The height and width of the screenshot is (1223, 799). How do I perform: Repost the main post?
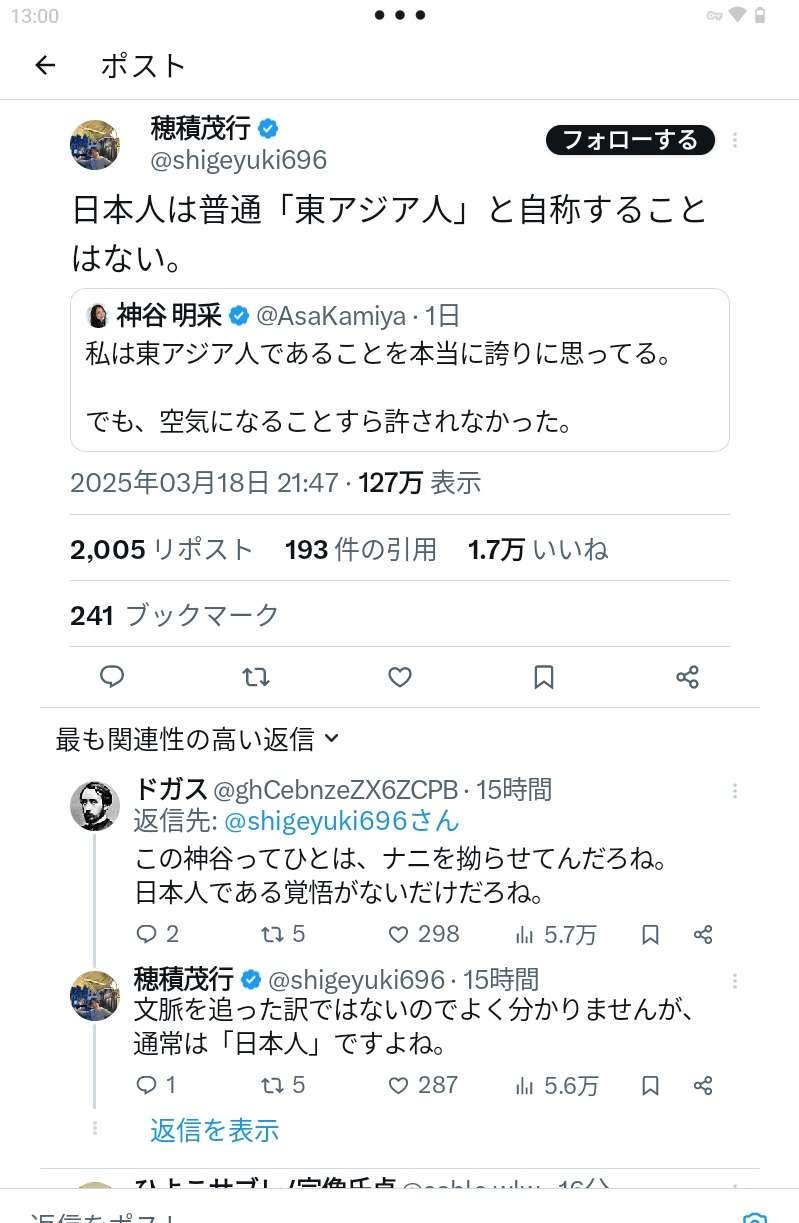click(256, 677)
